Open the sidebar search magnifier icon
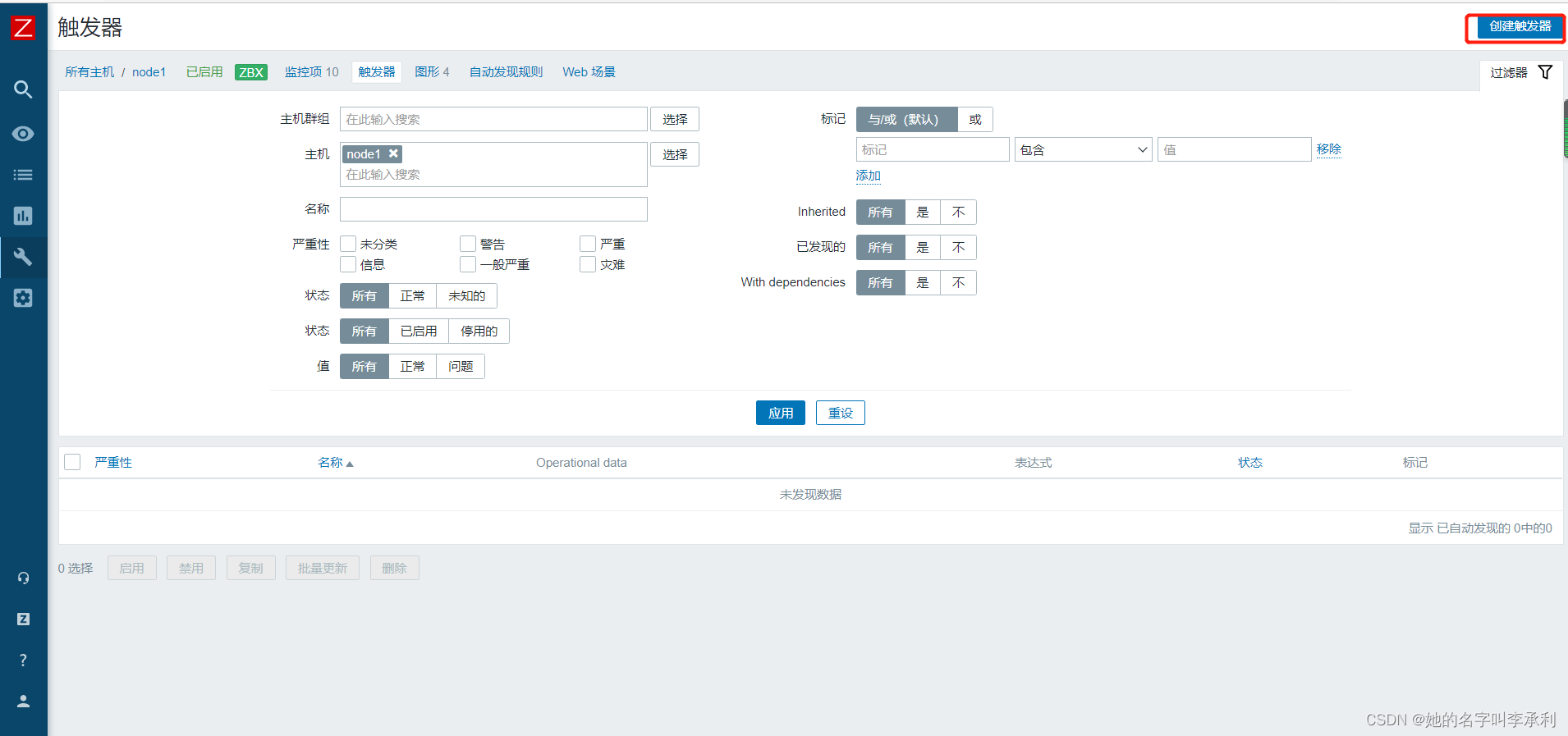The width and height of the screenshot is (1568, 736). tap(23, 89)
